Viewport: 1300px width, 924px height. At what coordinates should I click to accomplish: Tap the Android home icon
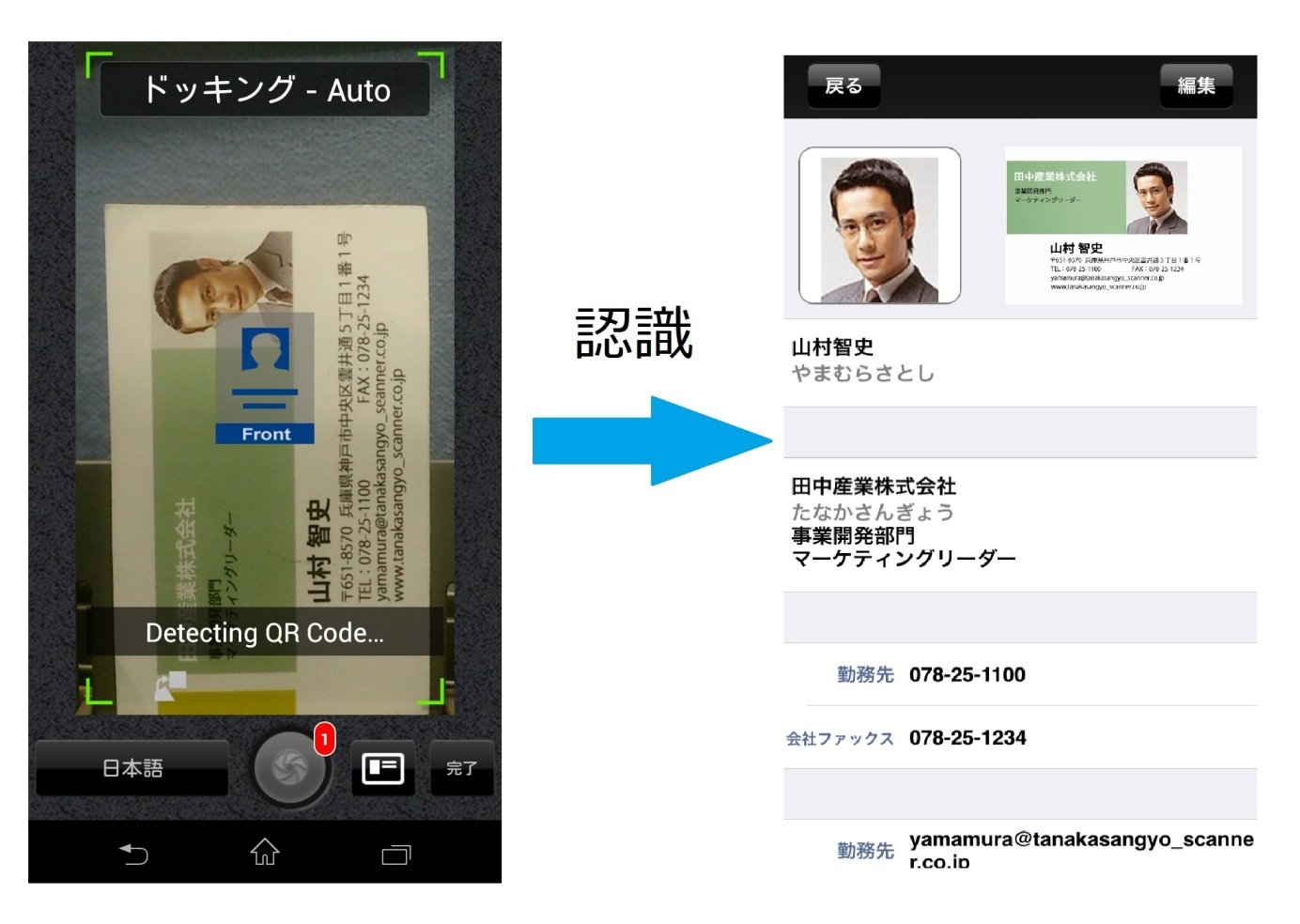(265, 853)
